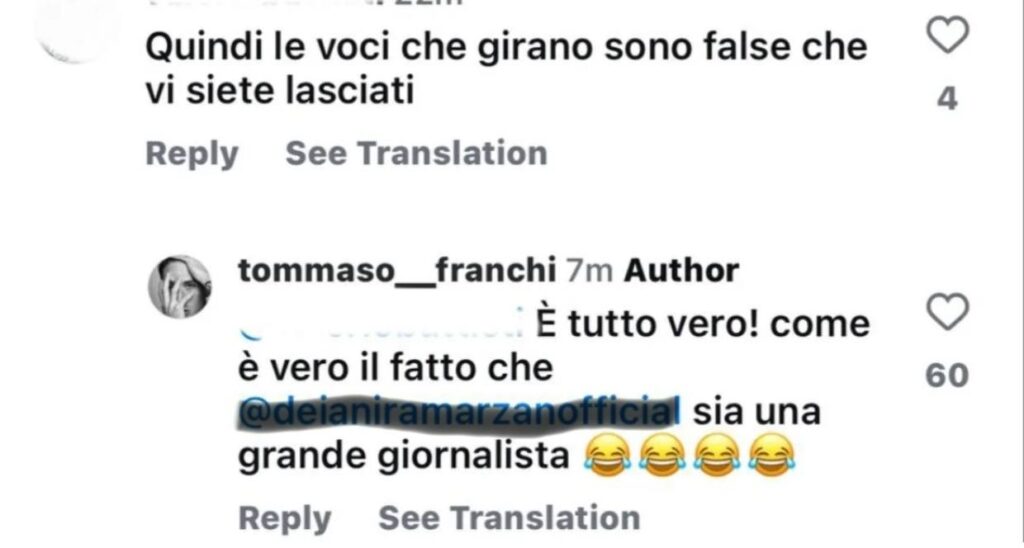Select the Author badge label

tap(681, 270)
